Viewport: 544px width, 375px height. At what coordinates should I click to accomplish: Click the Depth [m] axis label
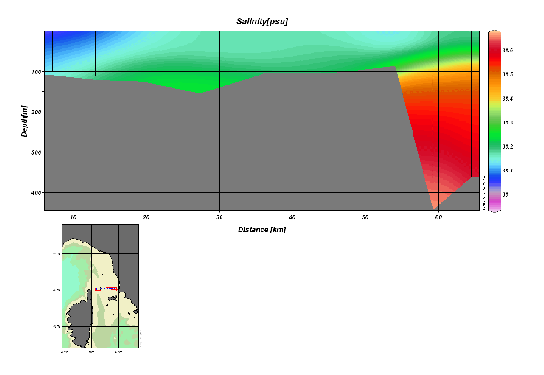tap(24, 121)
